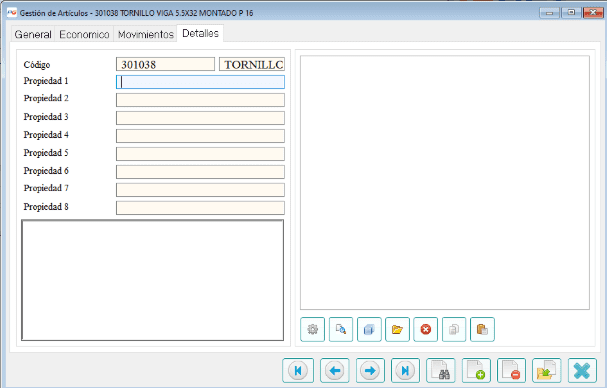607x389 pixels.
Task: Click the Propiedad 4 input field
Action: click(x=200, y=136)
